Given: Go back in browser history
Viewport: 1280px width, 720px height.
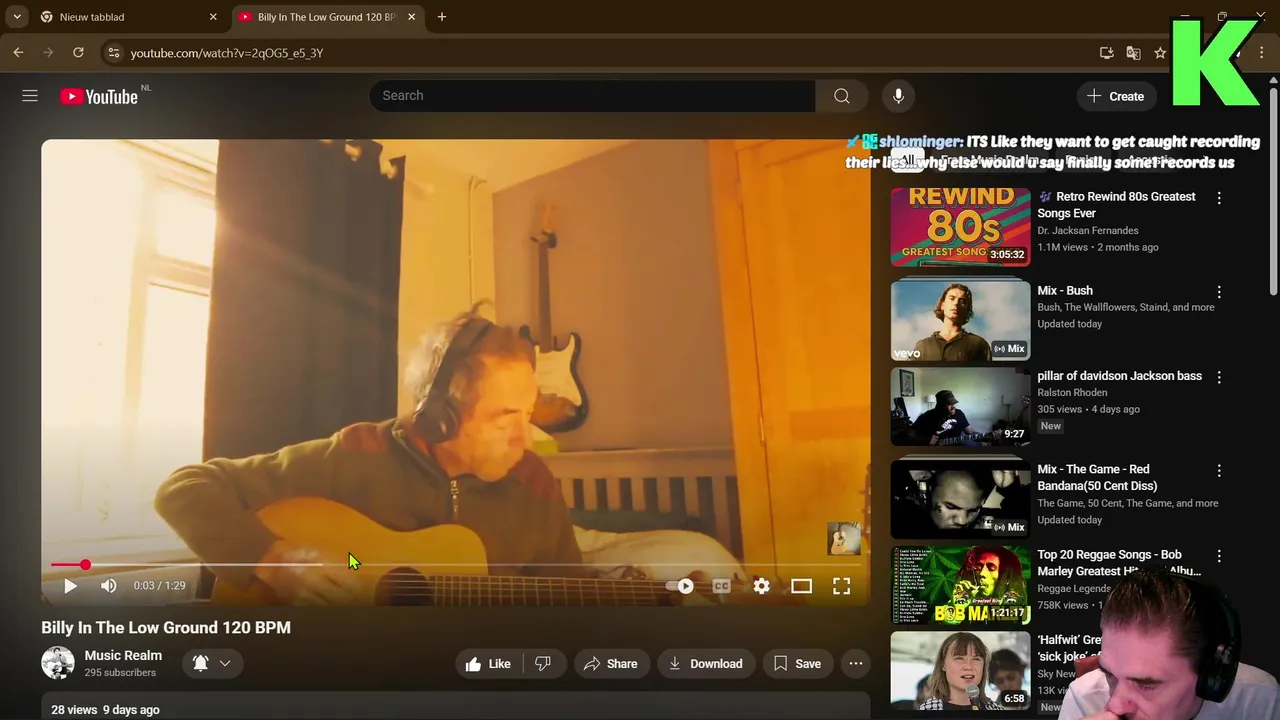Looking at the screenshot, I should 18,53.
